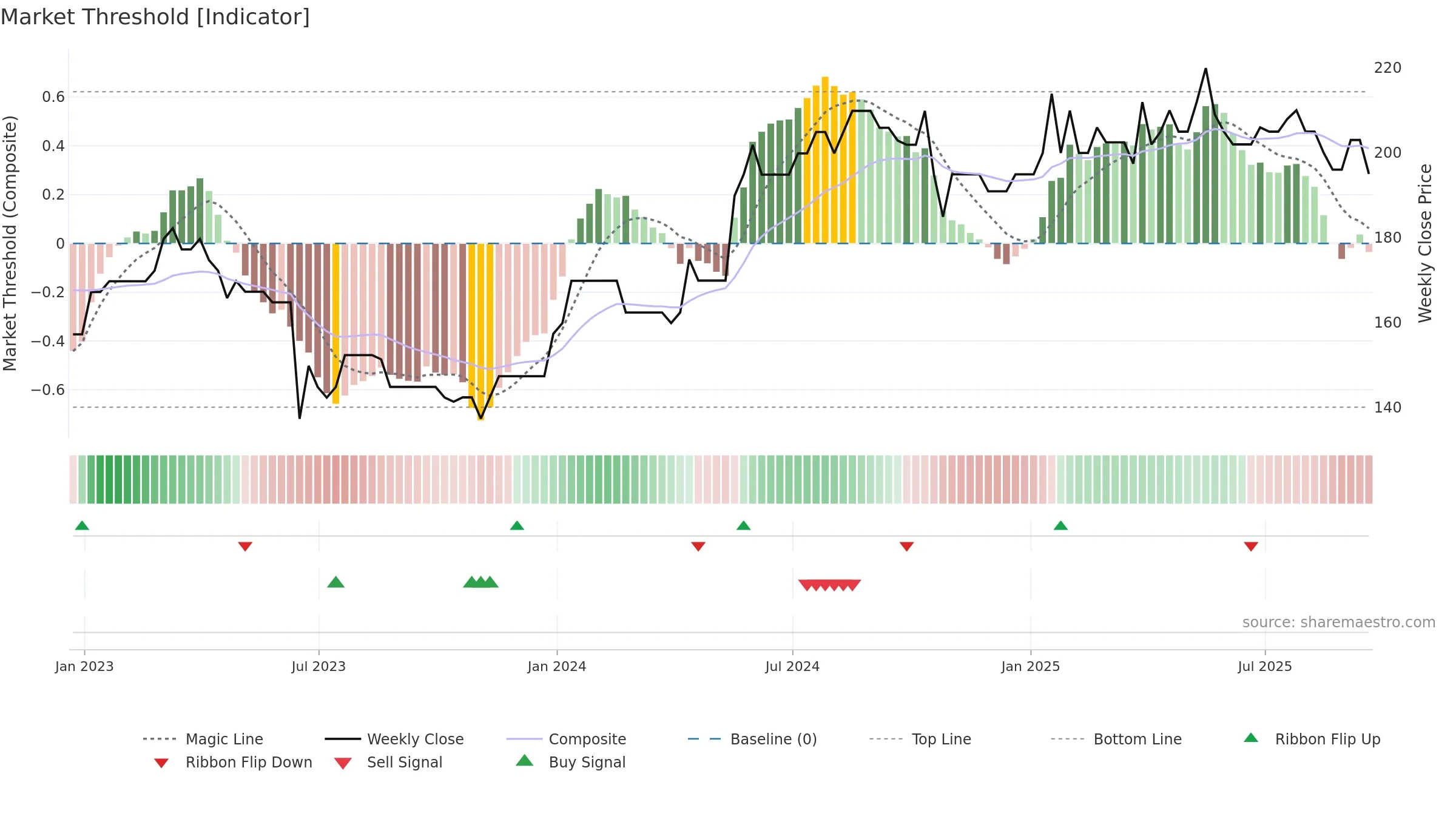Toggle the Baseline (0) legend entry

click(752, 739)
